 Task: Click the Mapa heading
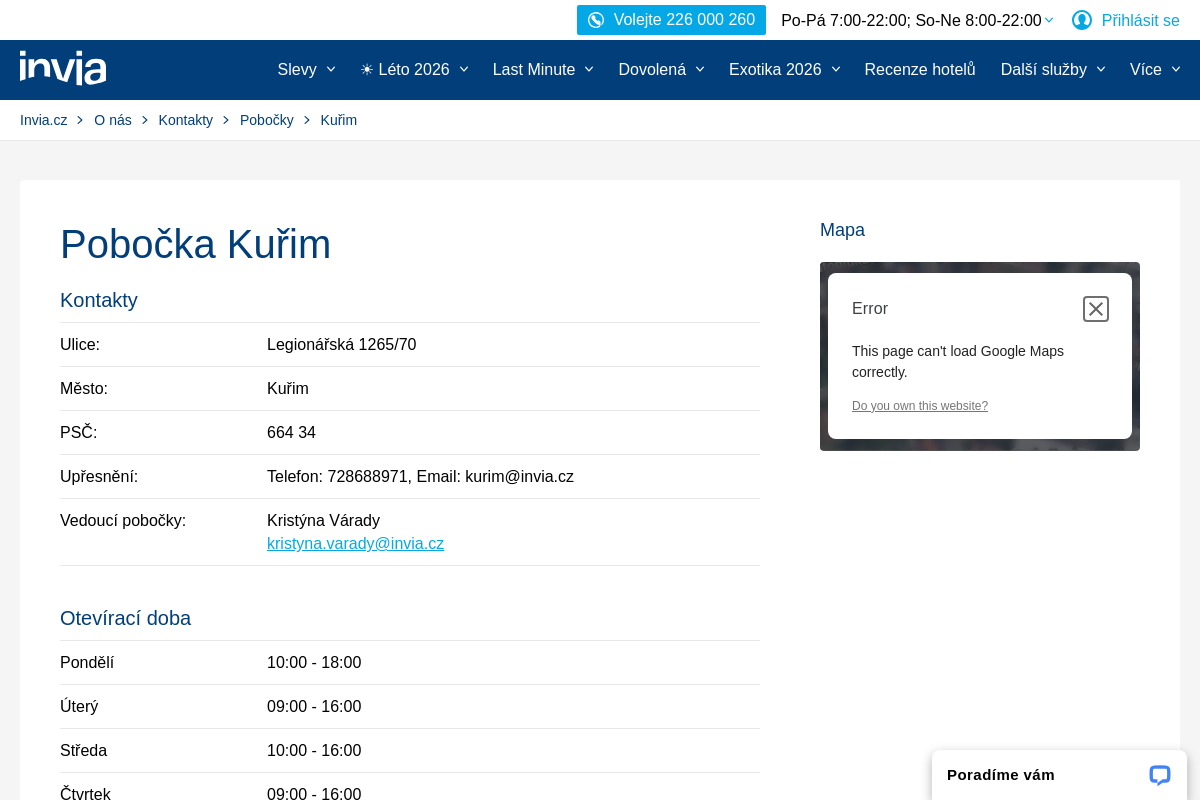pos(842,230)
